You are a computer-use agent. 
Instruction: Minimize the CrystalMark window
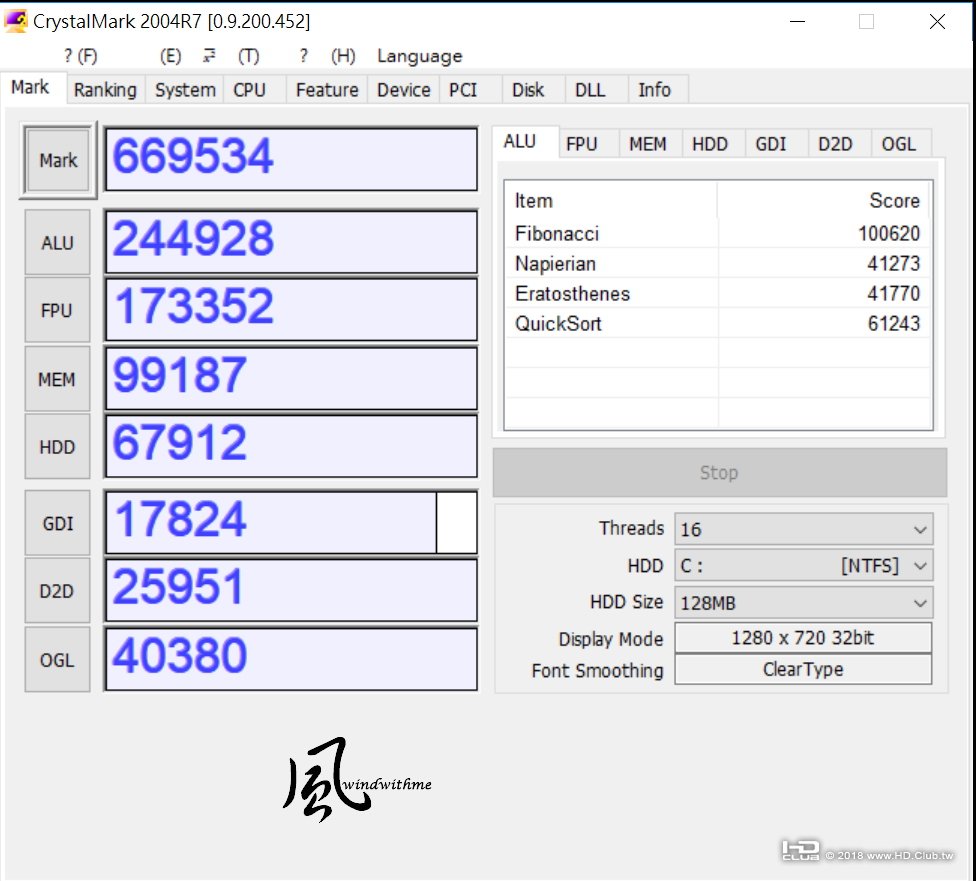(797, 21)
